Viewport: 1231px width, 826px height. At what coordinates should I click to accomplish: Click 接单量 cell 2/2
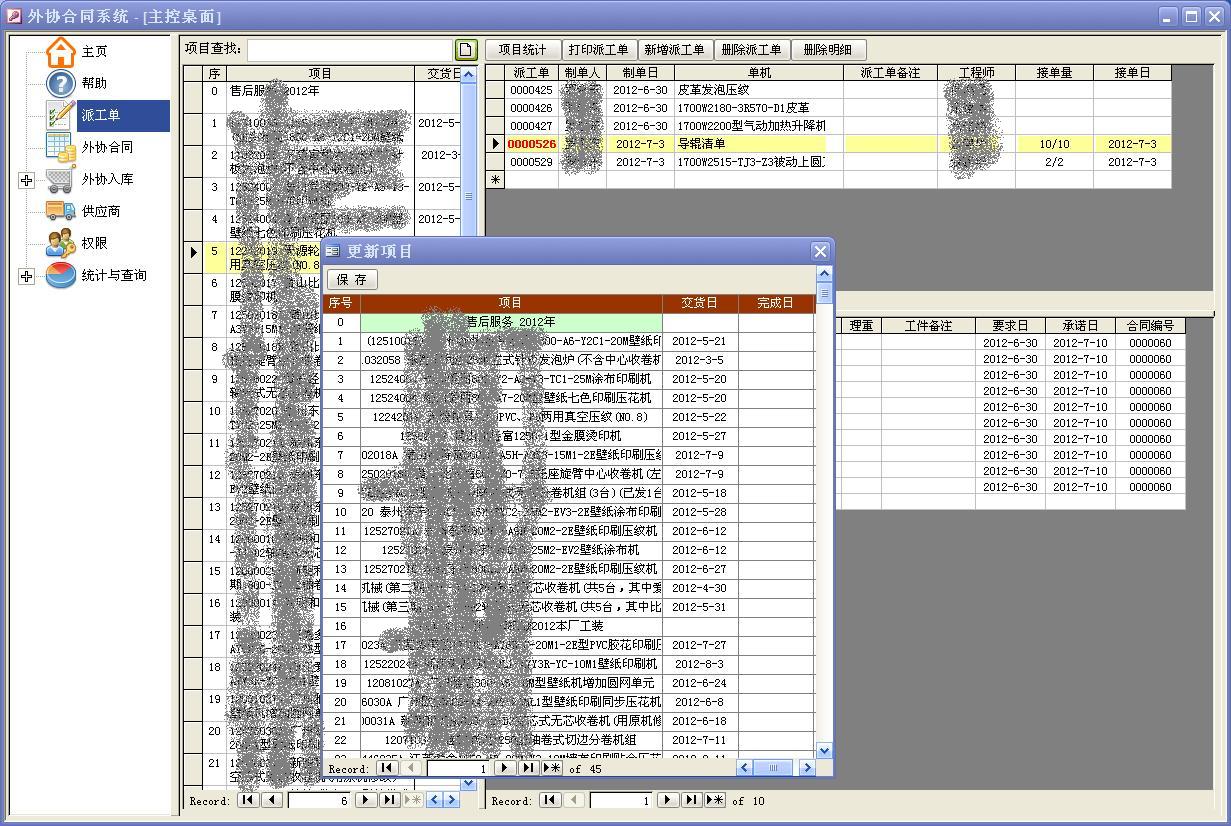click(x=1054, y=162)
